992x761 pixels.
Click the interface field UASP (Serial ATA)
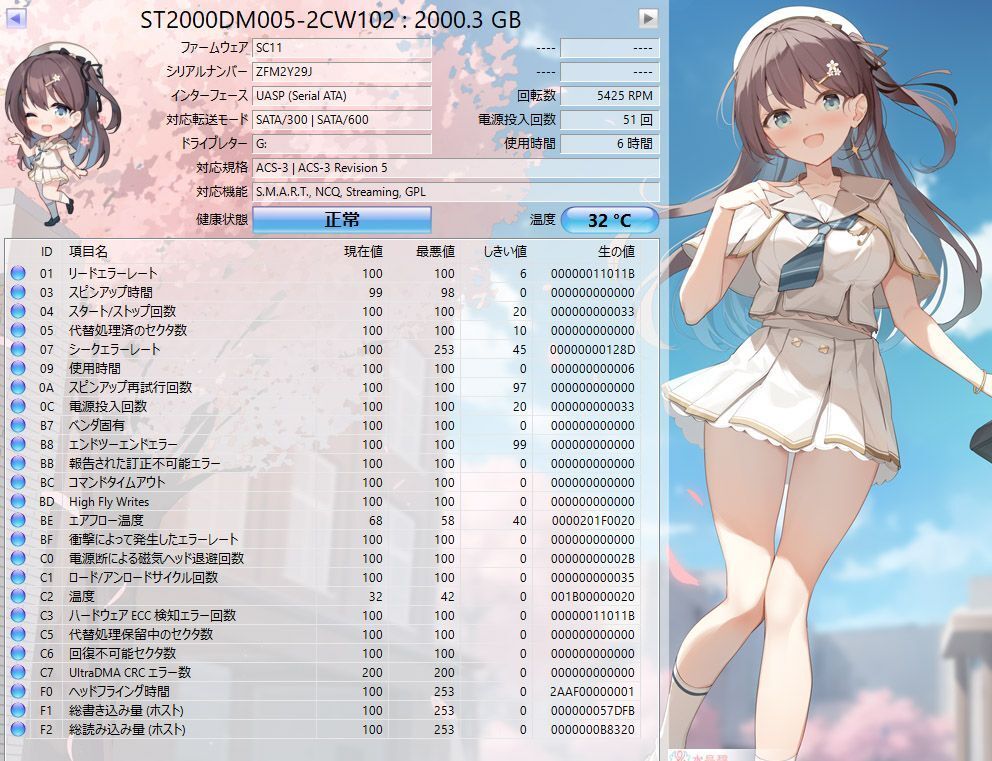[x=342, y=96]
